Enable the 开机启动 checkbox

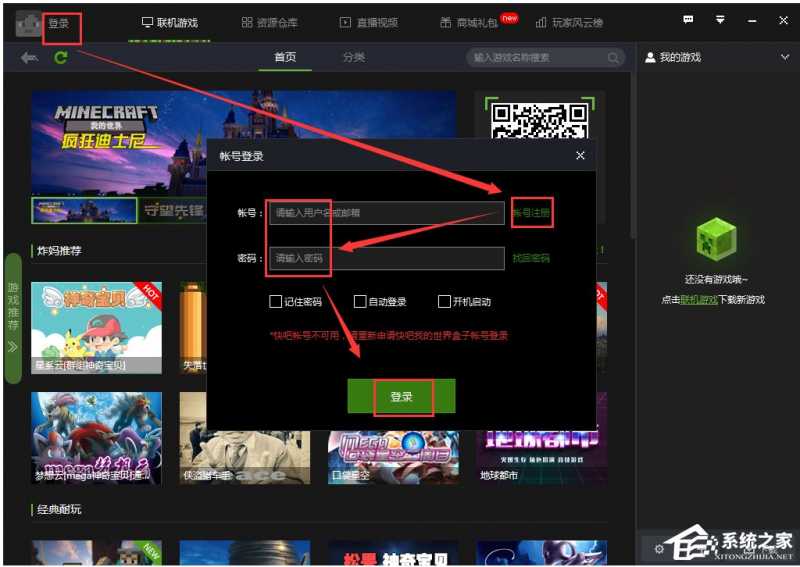444,302
